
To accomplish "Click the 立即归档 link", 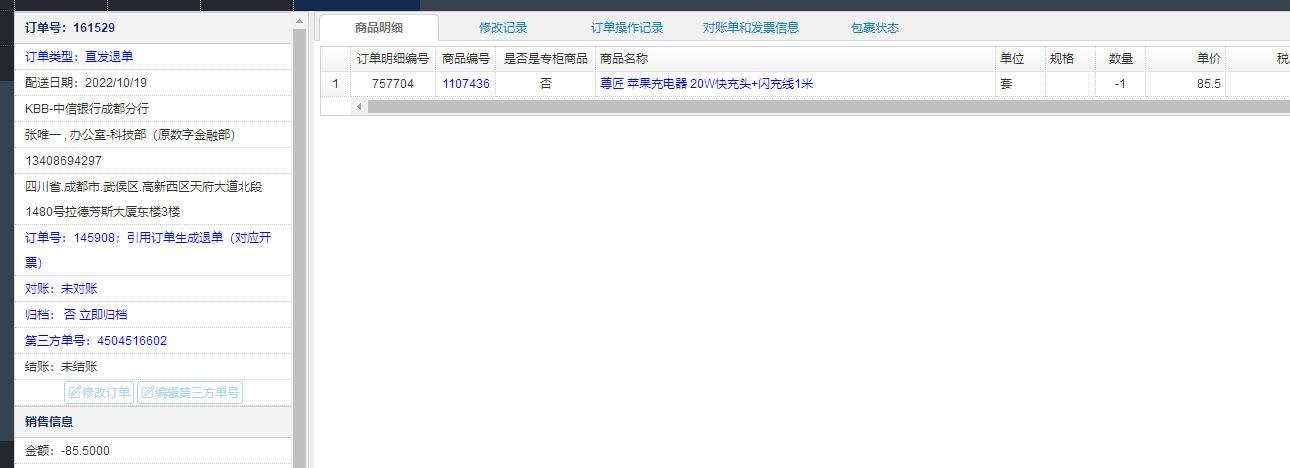I will pos(103,315).
